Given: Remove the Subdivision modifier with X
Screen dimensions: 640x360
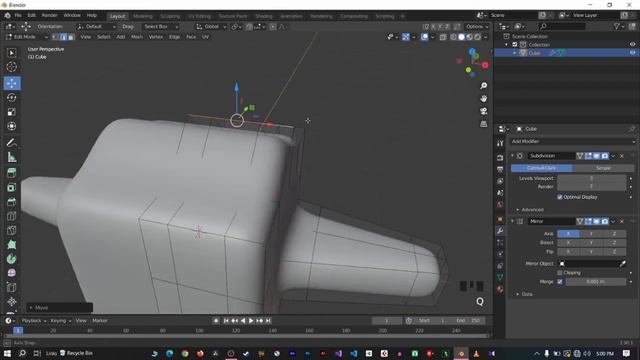Looking at the screenshot, I should tap(622, 156).
